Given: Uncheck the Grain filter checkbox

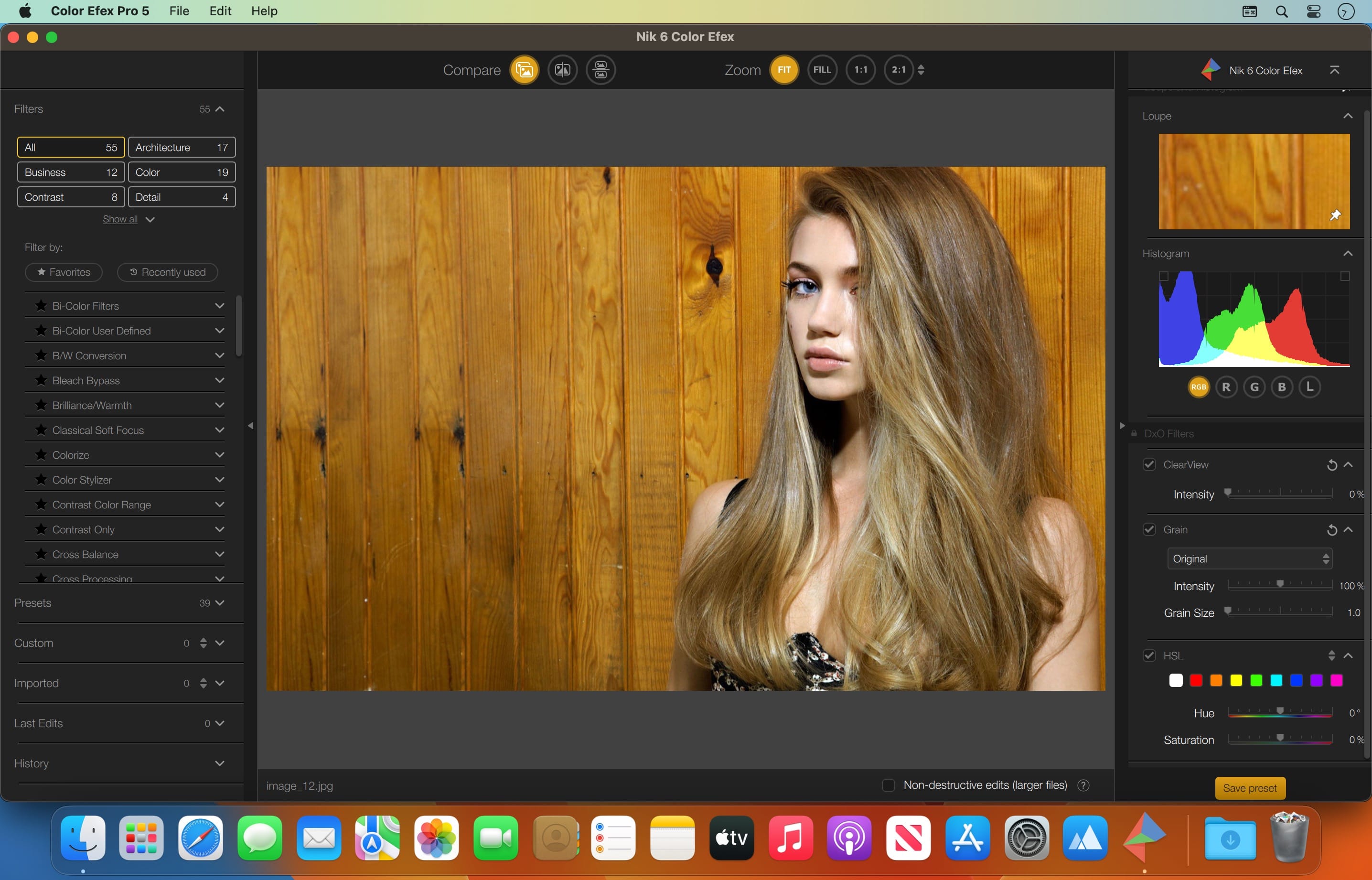Looking at the screenshot, I should 1149,530.
